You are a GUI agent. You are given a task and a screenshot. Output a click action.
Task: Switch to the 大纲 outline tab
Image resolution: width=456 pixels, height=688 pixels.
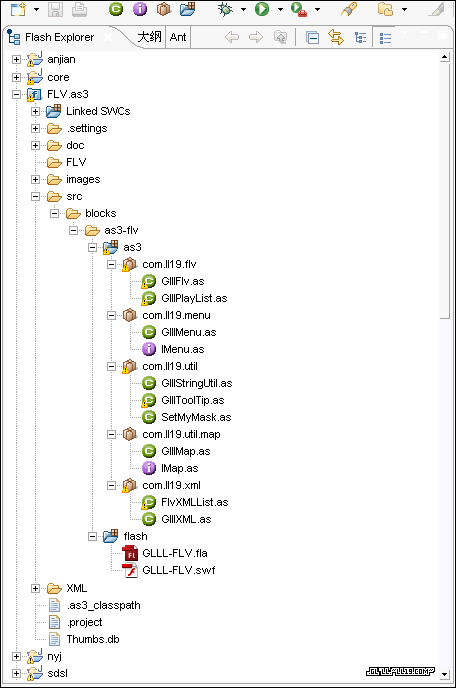coord(149,37)
